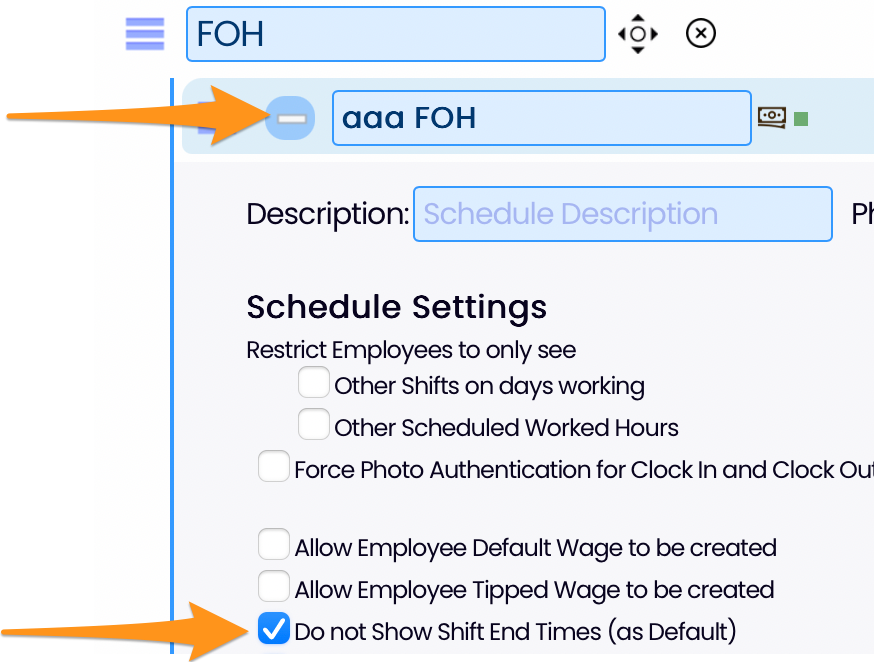Viewport: 874px width, 662px height.
Task: Edit the aaa FOH schedule name field
Action: 542,118
